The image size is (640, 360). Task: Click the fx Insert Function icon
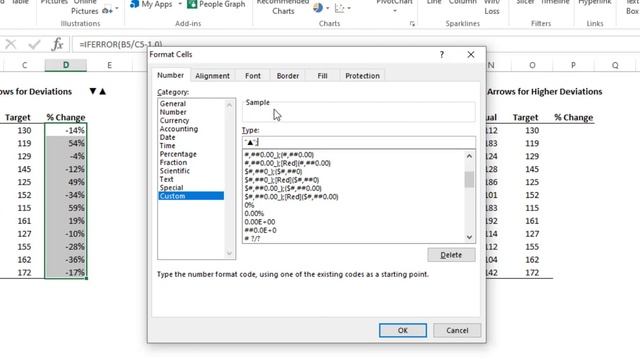[57, 44]
